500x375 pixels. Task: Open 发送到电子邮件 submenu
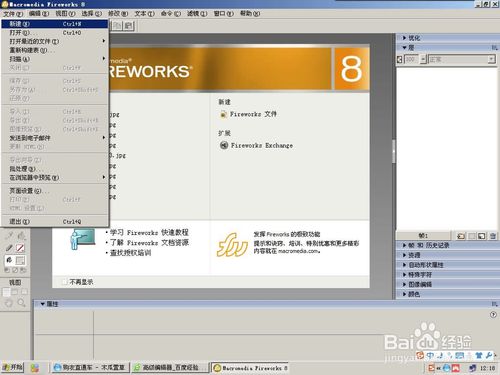(55, 138)
